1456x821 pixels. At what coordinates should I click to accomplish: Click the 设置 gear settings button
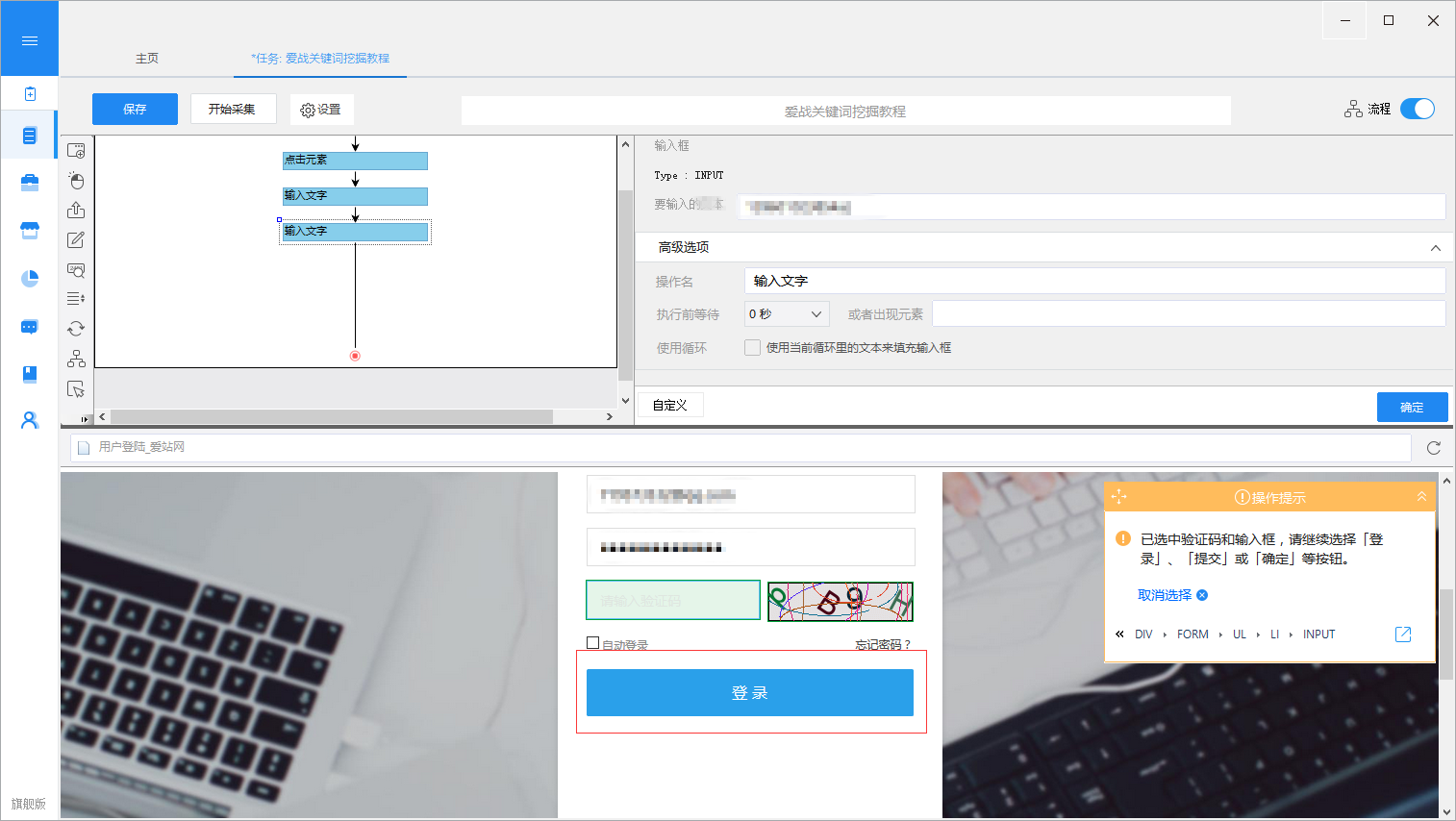click(321, 110)
